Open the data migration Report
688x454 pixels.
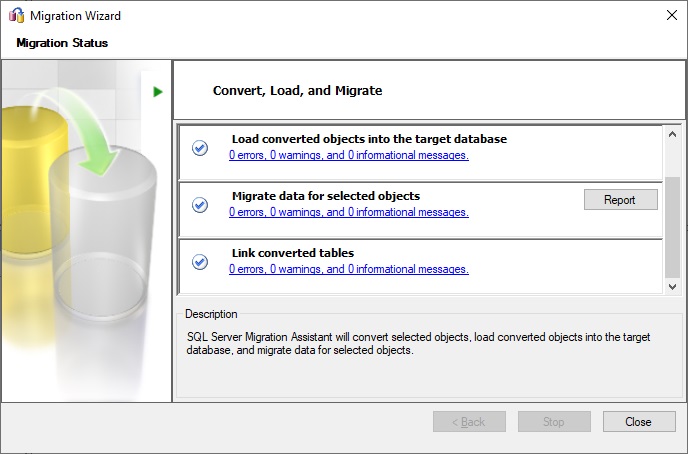click(620, 200)
